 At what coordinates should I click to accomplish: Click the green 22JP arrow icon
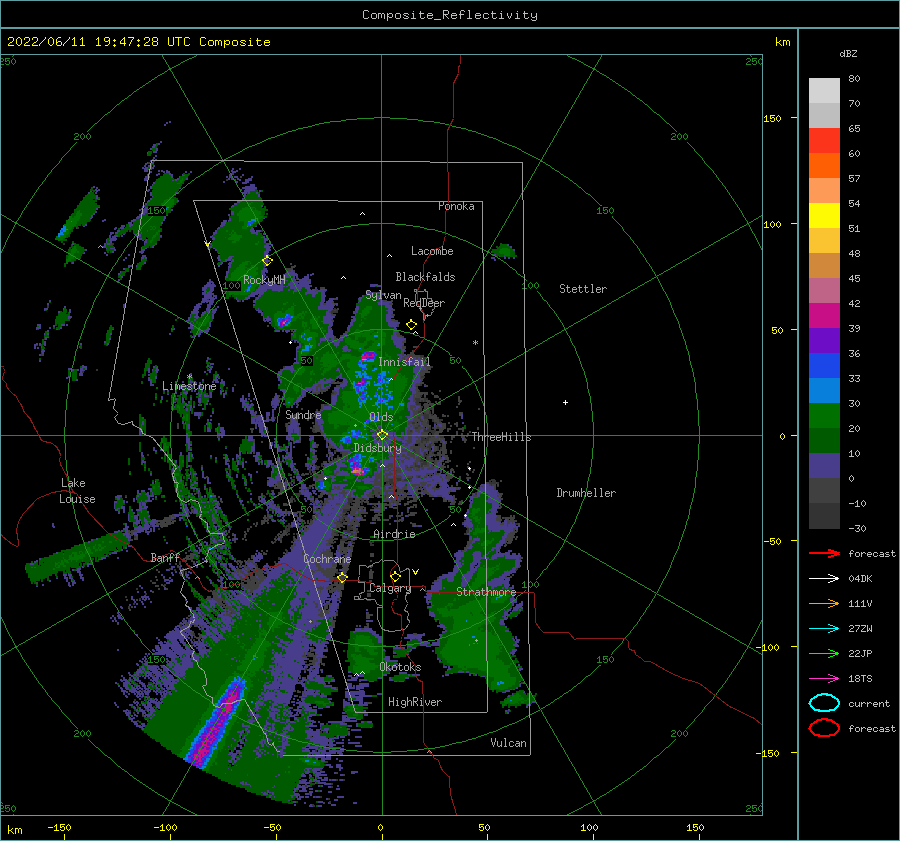click(824, 653)
